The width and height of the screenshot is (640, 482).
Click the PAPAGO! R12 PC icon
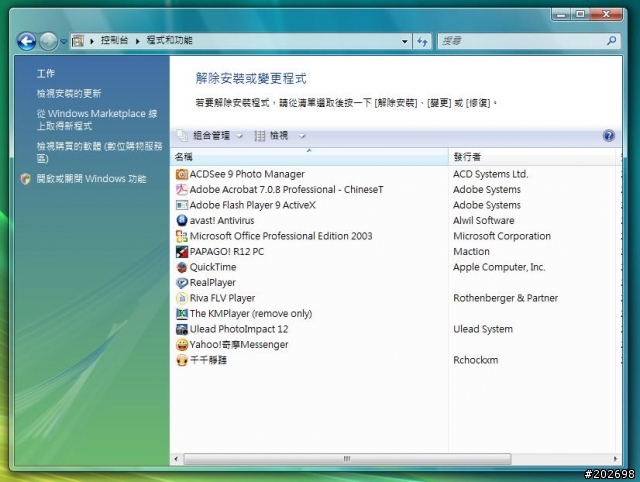[182, 252]
